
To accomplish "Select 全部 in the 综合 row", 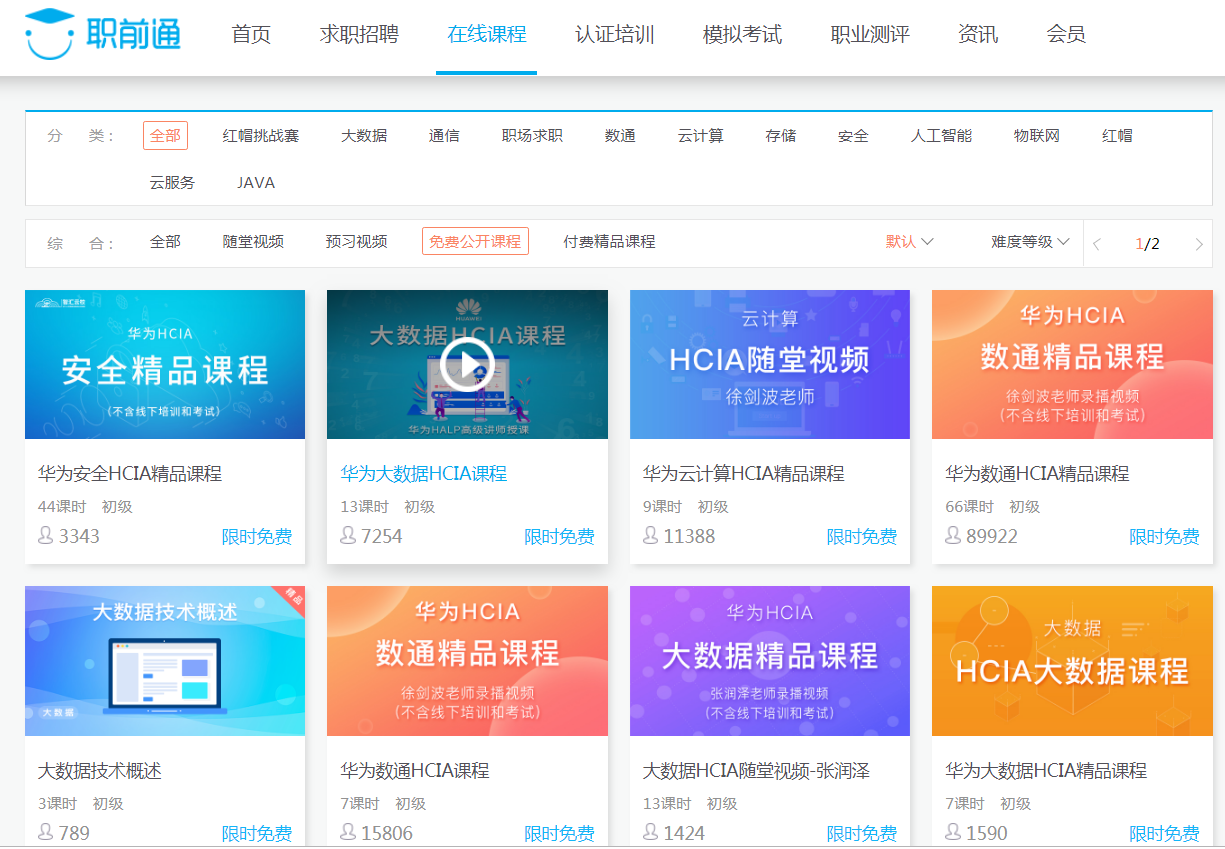I will click(165, 242).
